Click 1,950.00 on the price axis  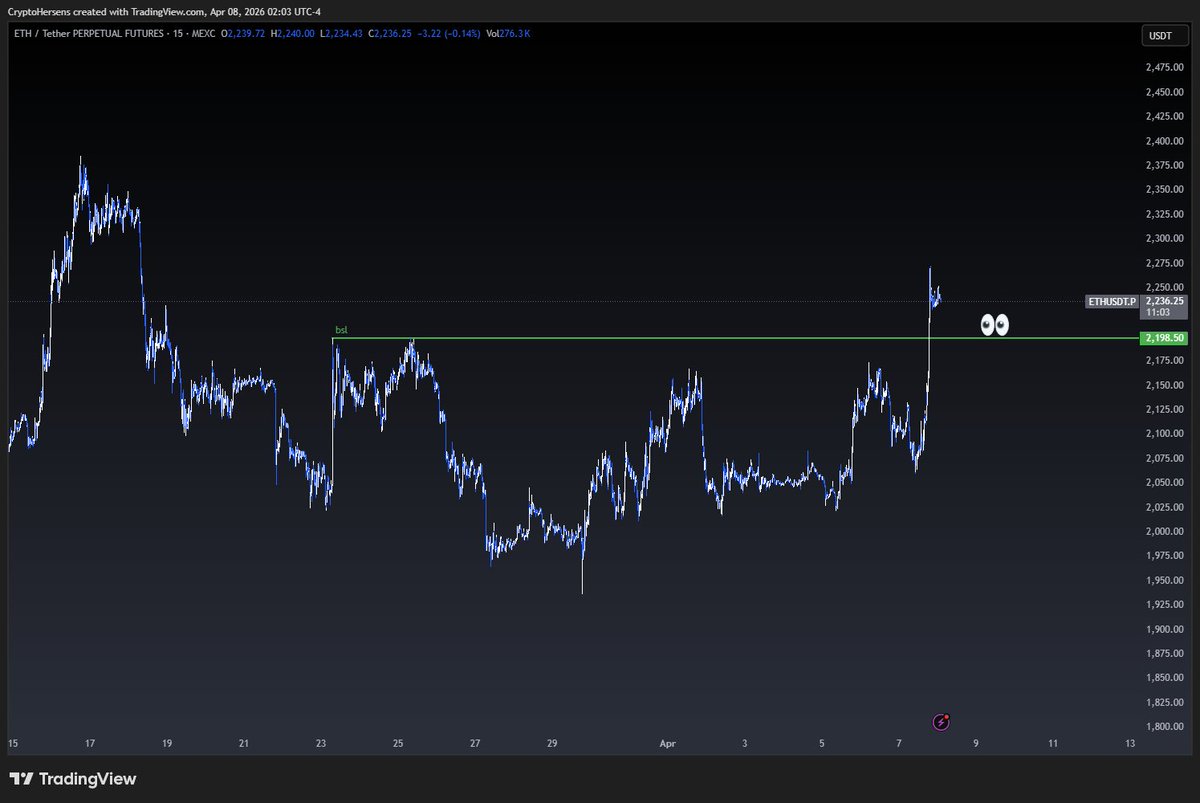click(x=1164, y=580)
